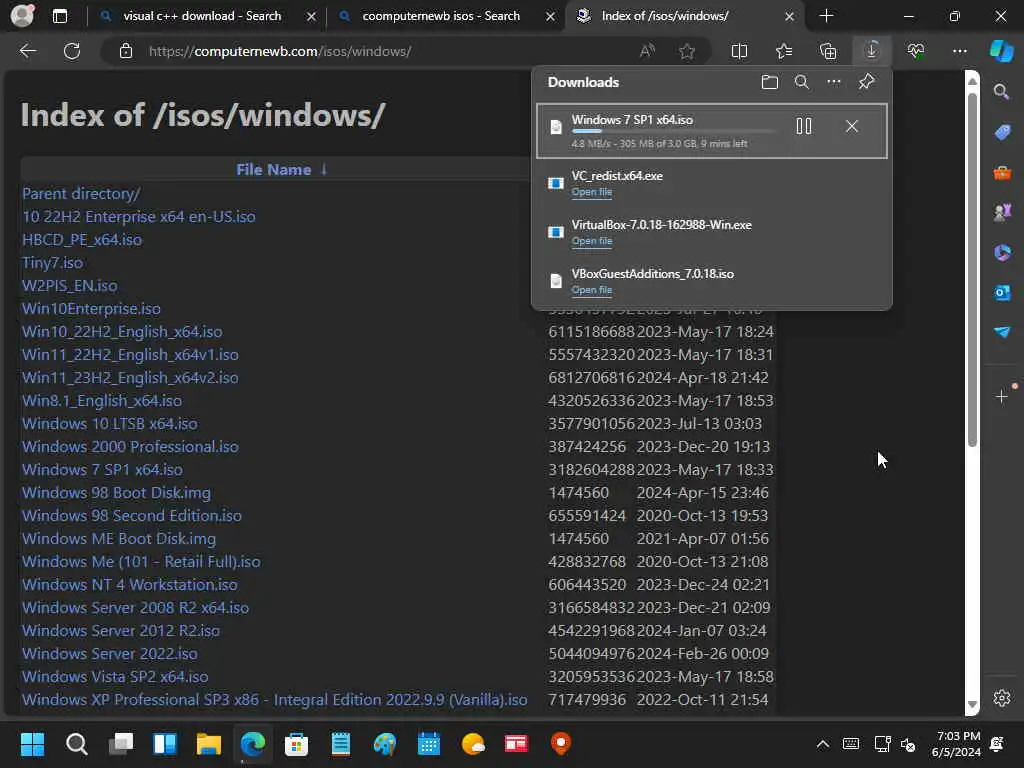The height and width of the screenshot is (768, 1024).
Task: Go back to previous page
Action: click(28, 51)
